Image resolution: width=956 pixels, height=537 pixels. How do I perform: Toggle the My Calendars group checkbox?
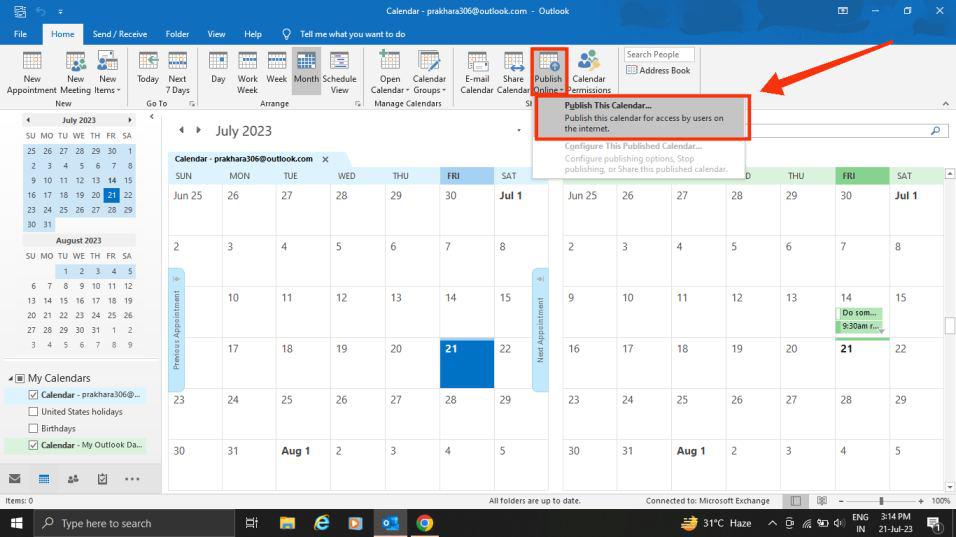pyautogui.click(x=20, y=379)
